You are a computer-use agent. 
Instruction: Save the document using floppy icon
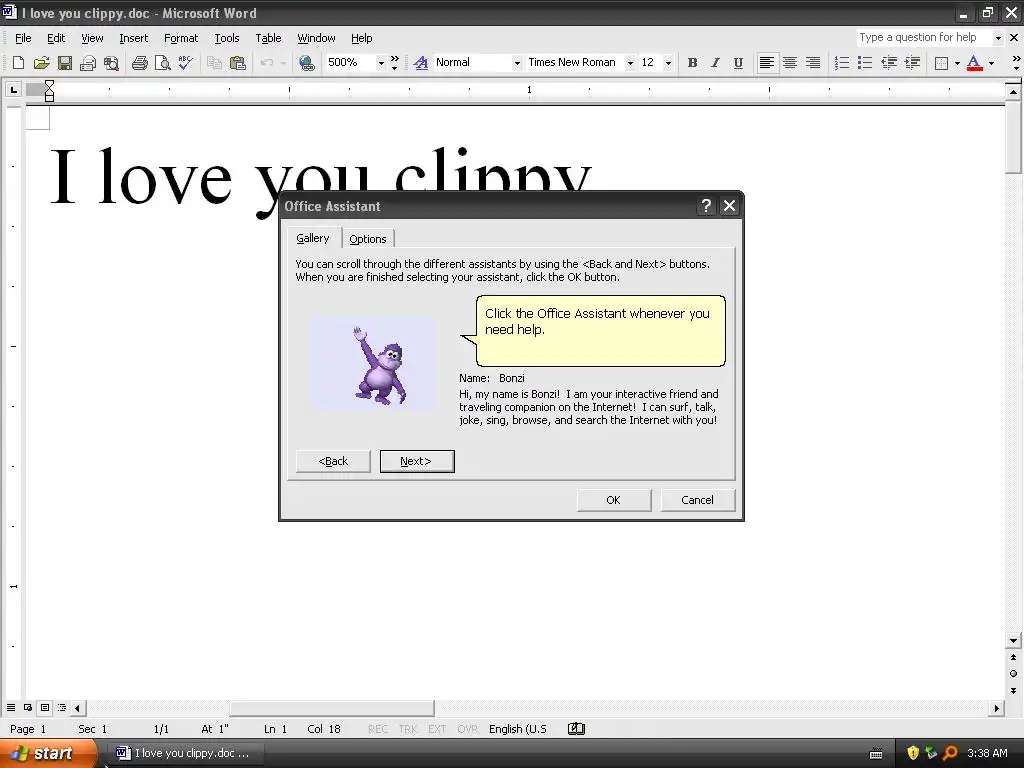pyautogui.click(x=65, y=63)
